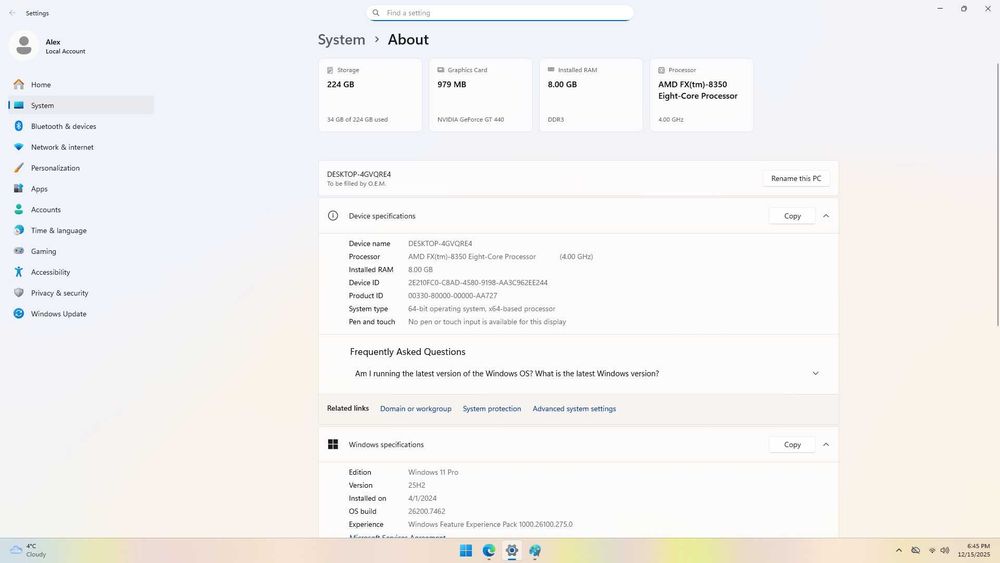The height and width of the screenshot is (563, 1000).
Task: Click the Installed RAM icon
Action: [x=551, y=70]
